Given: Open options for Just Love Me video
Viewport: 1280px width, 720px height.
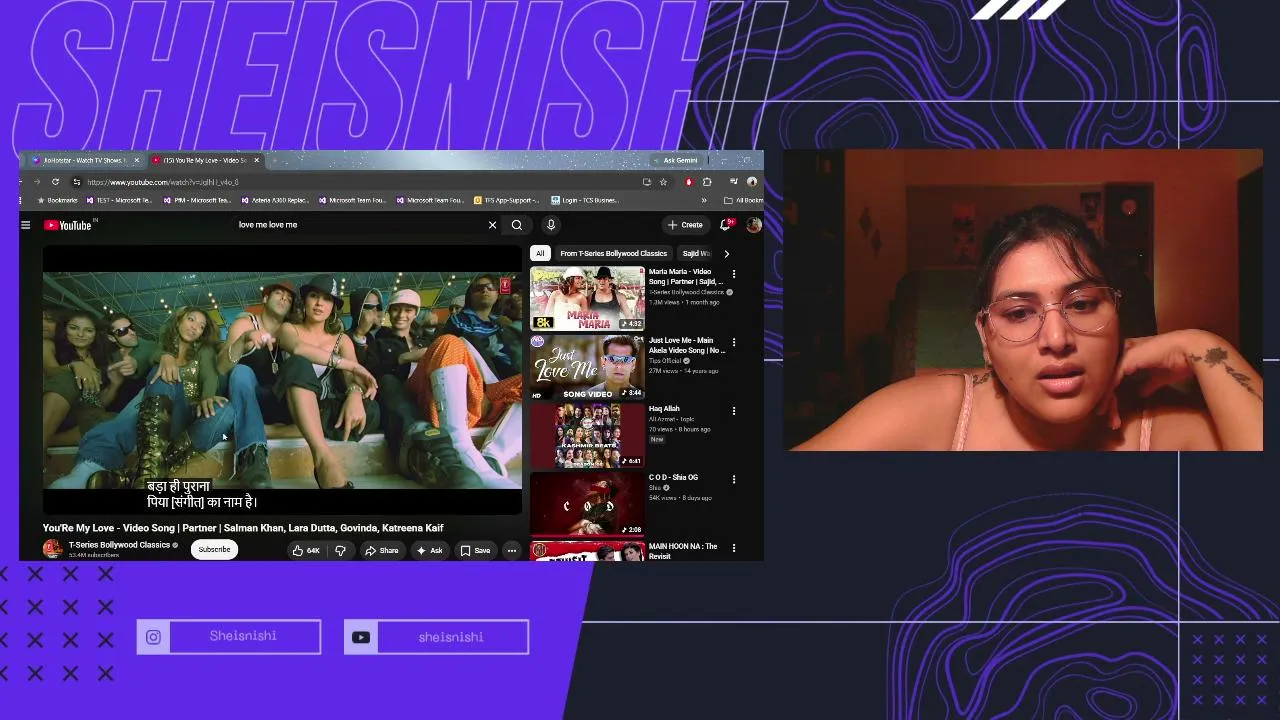Looking at the screenshot, I should pos(733,342).
